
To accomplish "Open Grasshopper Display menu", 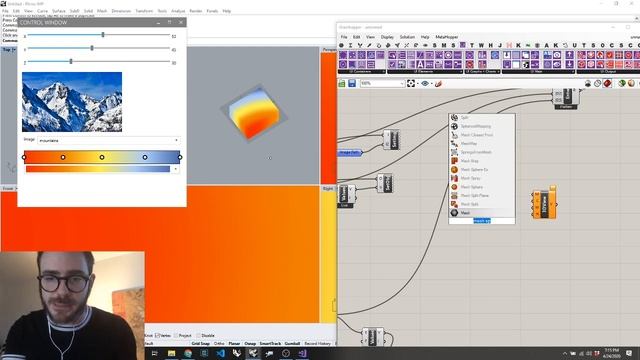I will pyautogui.click(x=387, y=37).
